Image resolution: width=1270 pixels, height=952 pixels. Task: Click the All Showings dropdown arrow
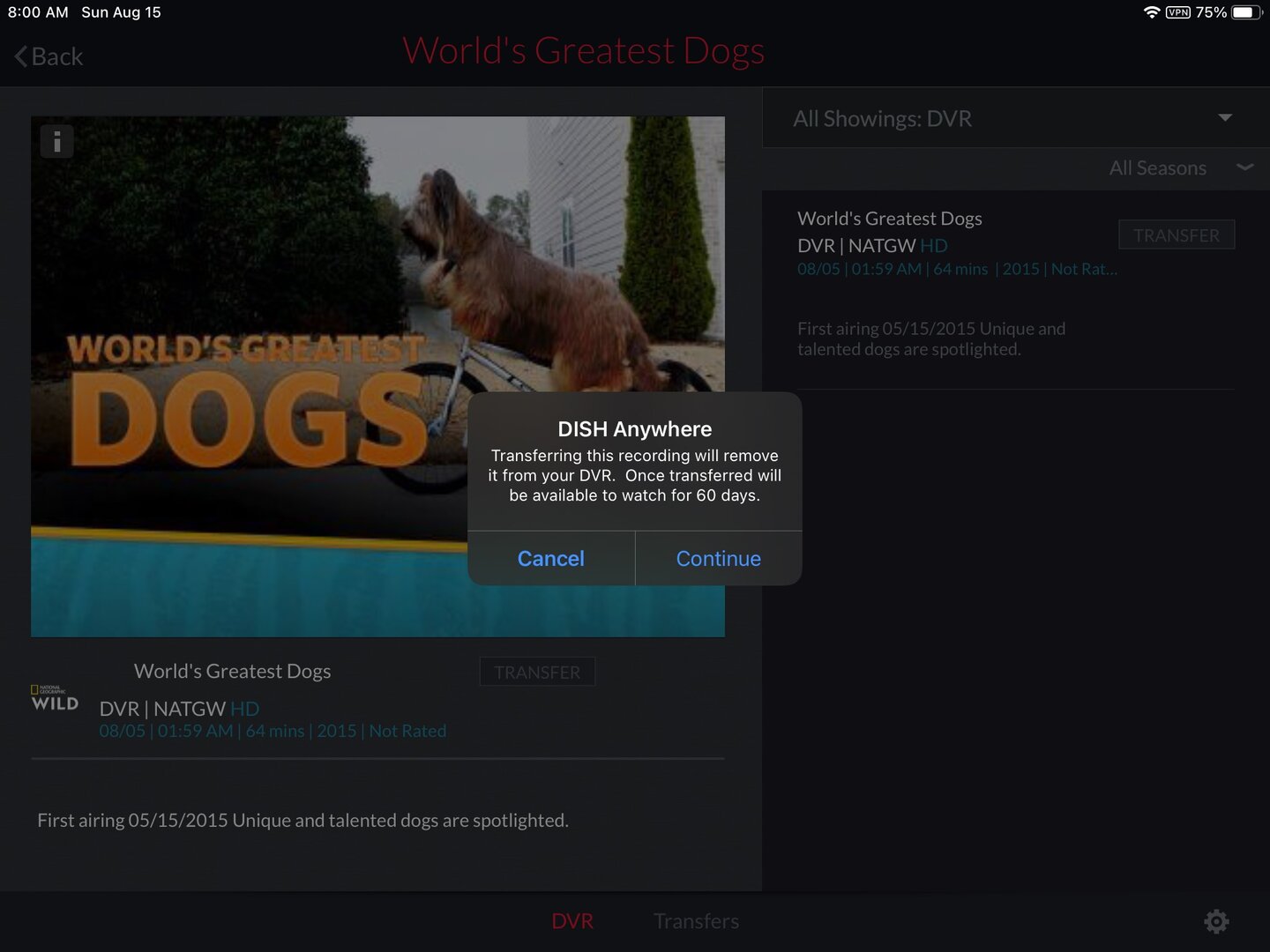1225,117
